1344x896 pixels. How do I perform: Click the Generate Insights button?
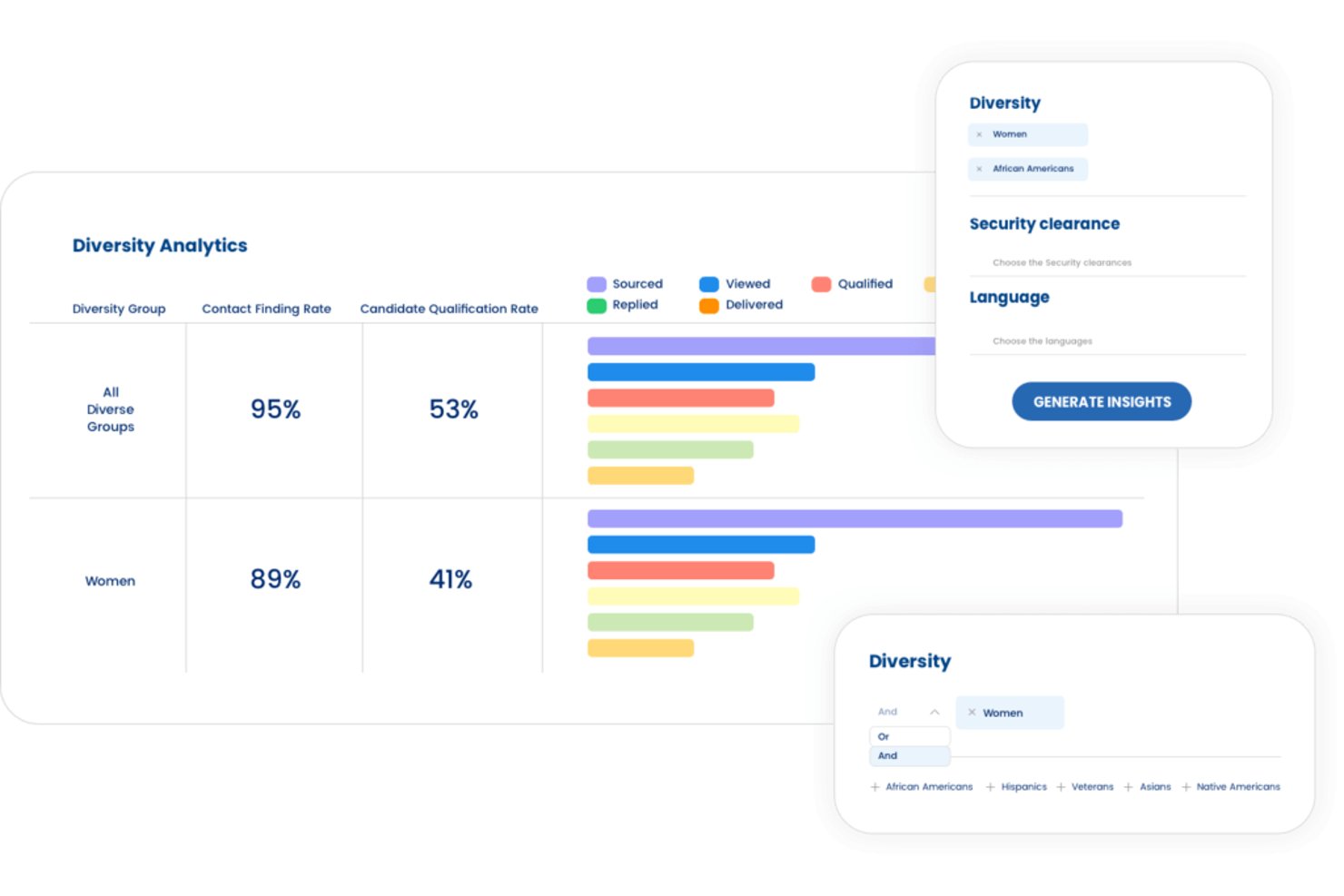pos(1102,401)
